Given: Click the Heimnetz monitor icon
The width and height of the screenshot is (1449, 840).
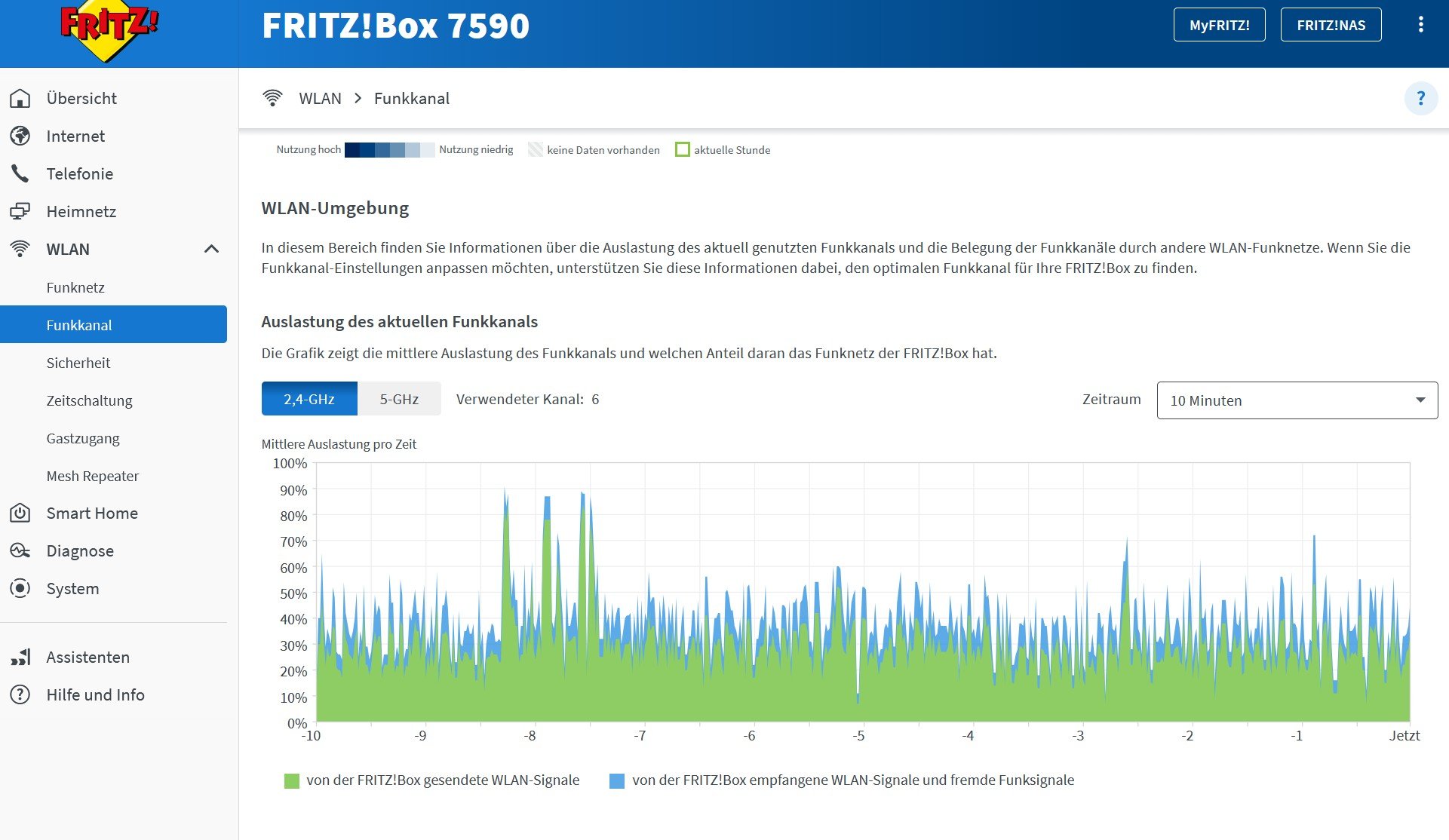Looking at the screenshot, I should click(20, 211).
